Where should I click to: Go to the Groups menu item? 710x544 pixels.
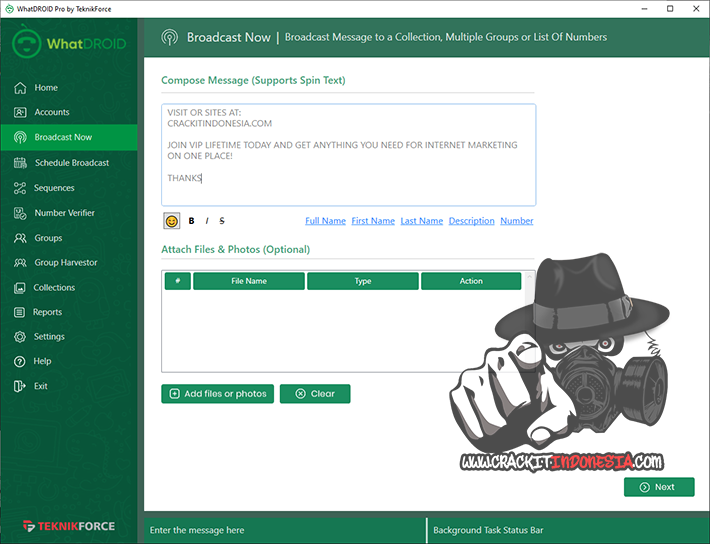[x=48, y=238]
